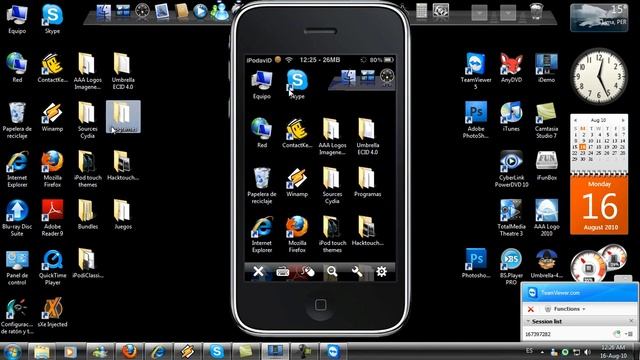Open Windows Media Player taskbar button
Viewport: 640px width, 360px height.
[71, 351]
